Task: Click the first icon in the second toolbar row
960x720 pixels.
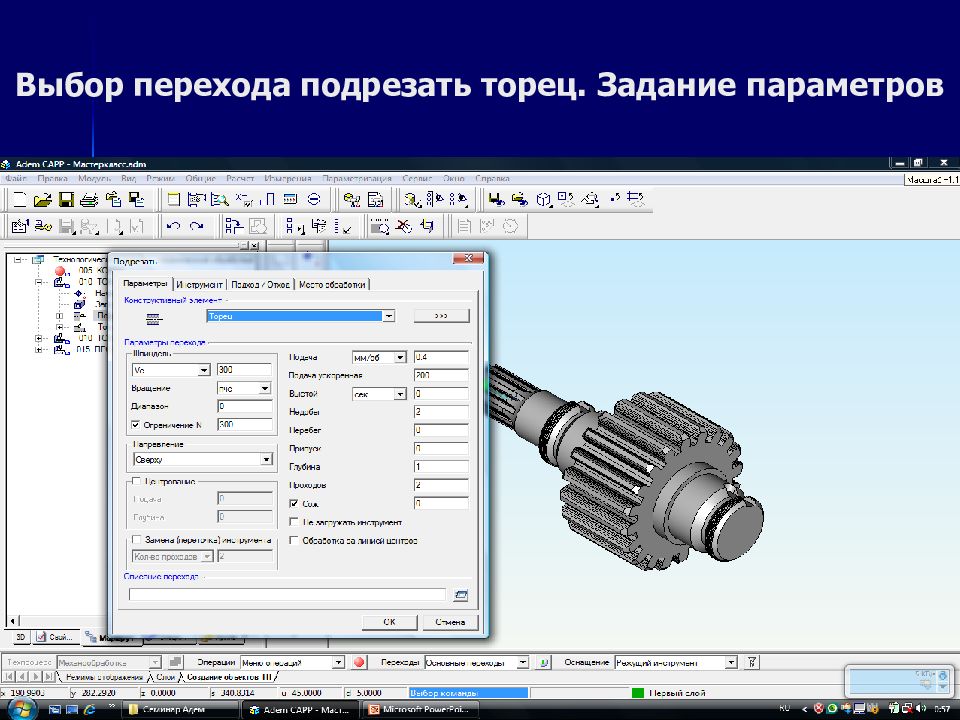Action: point(20,227)
